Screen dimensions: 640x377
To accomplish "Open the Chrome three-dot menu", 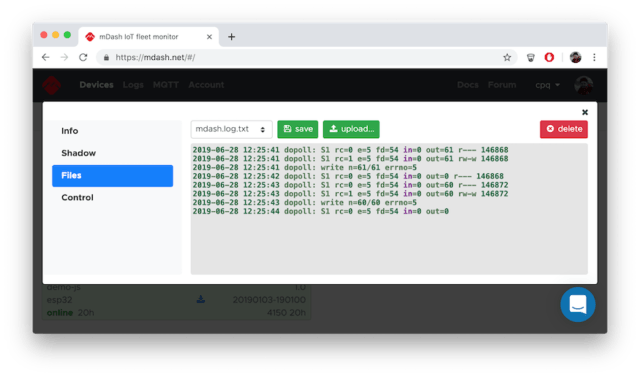I will (594, 58).
